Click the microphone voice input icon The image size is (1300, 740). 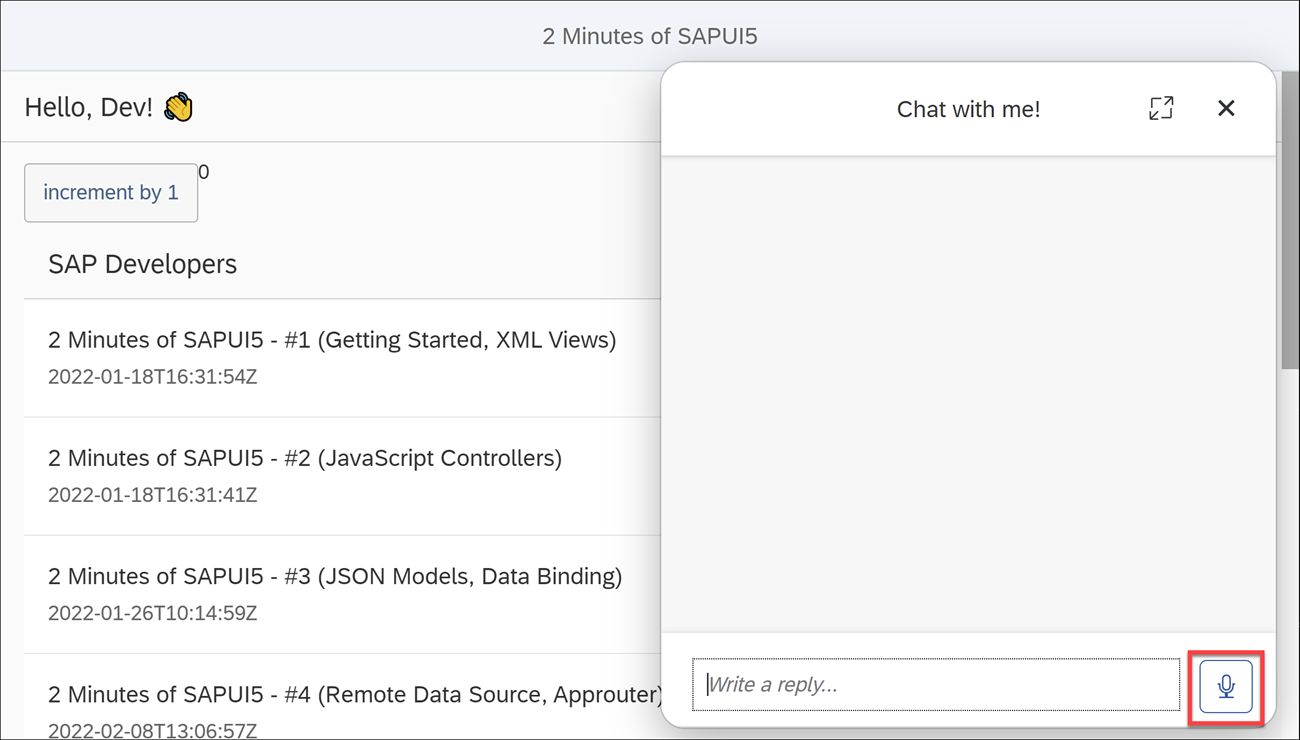click(x=1226, y=686)
